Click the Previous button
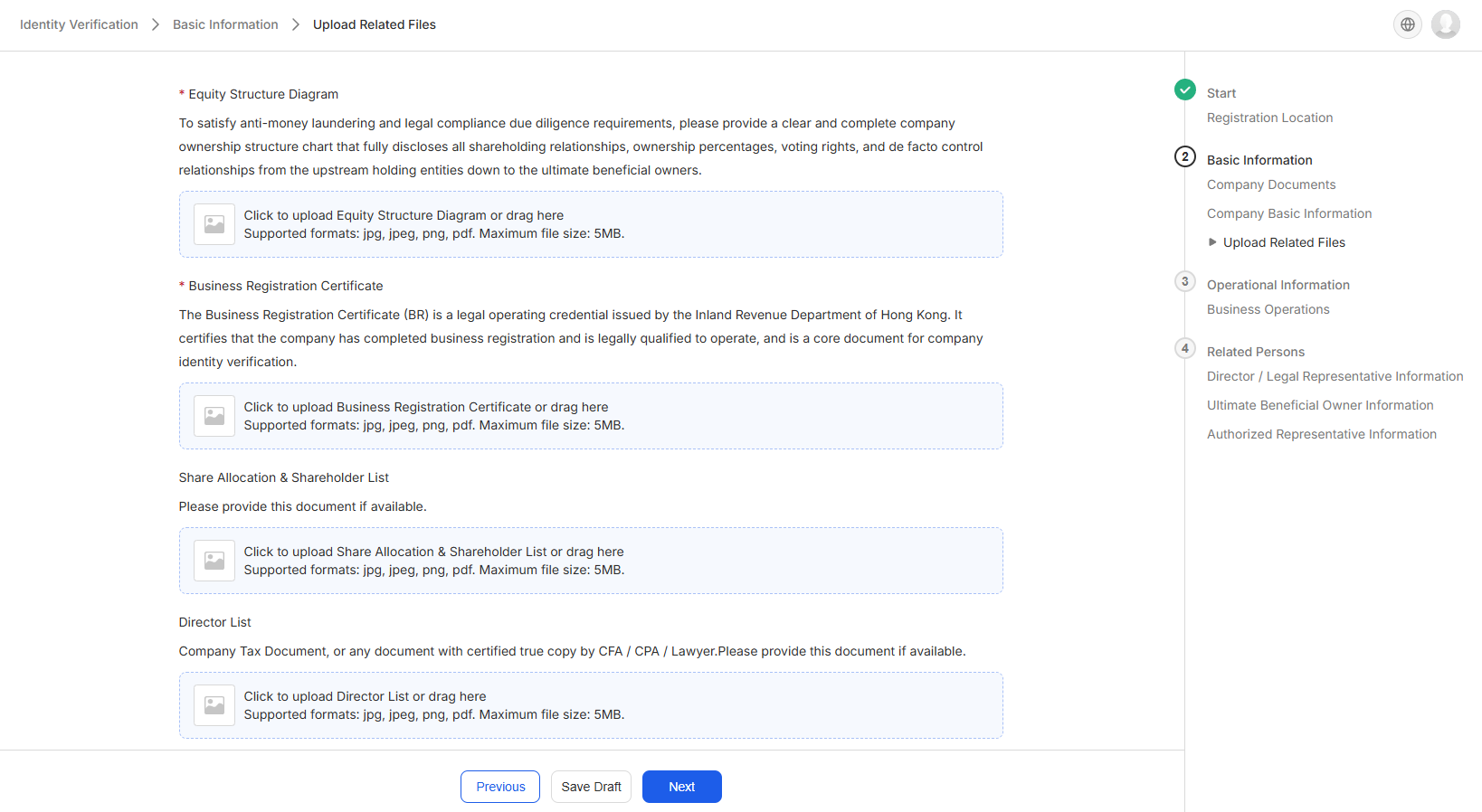The height and width of the screenshot is (812, 1482). pyautogui.click(x=500, y=787)
